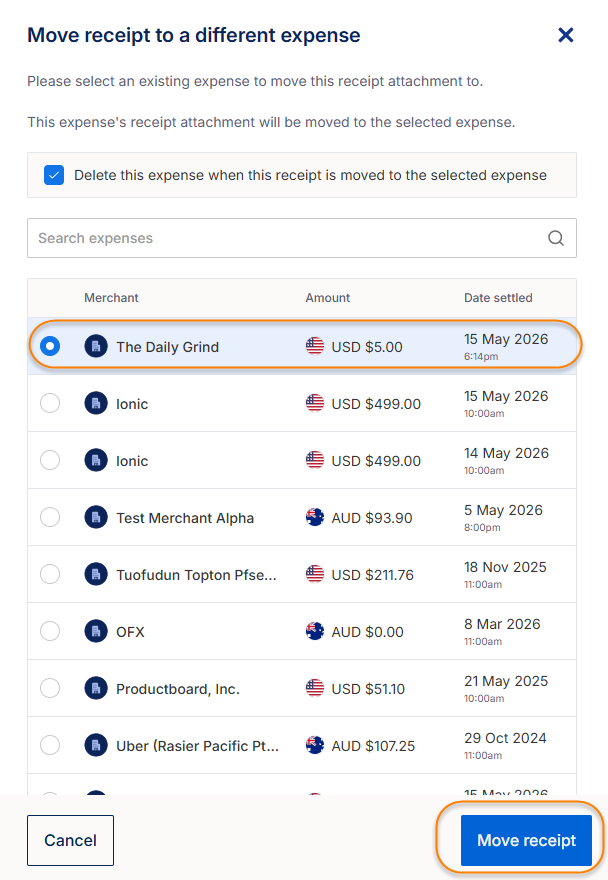
Task: Click Cancel button
Action: point(70,840)
